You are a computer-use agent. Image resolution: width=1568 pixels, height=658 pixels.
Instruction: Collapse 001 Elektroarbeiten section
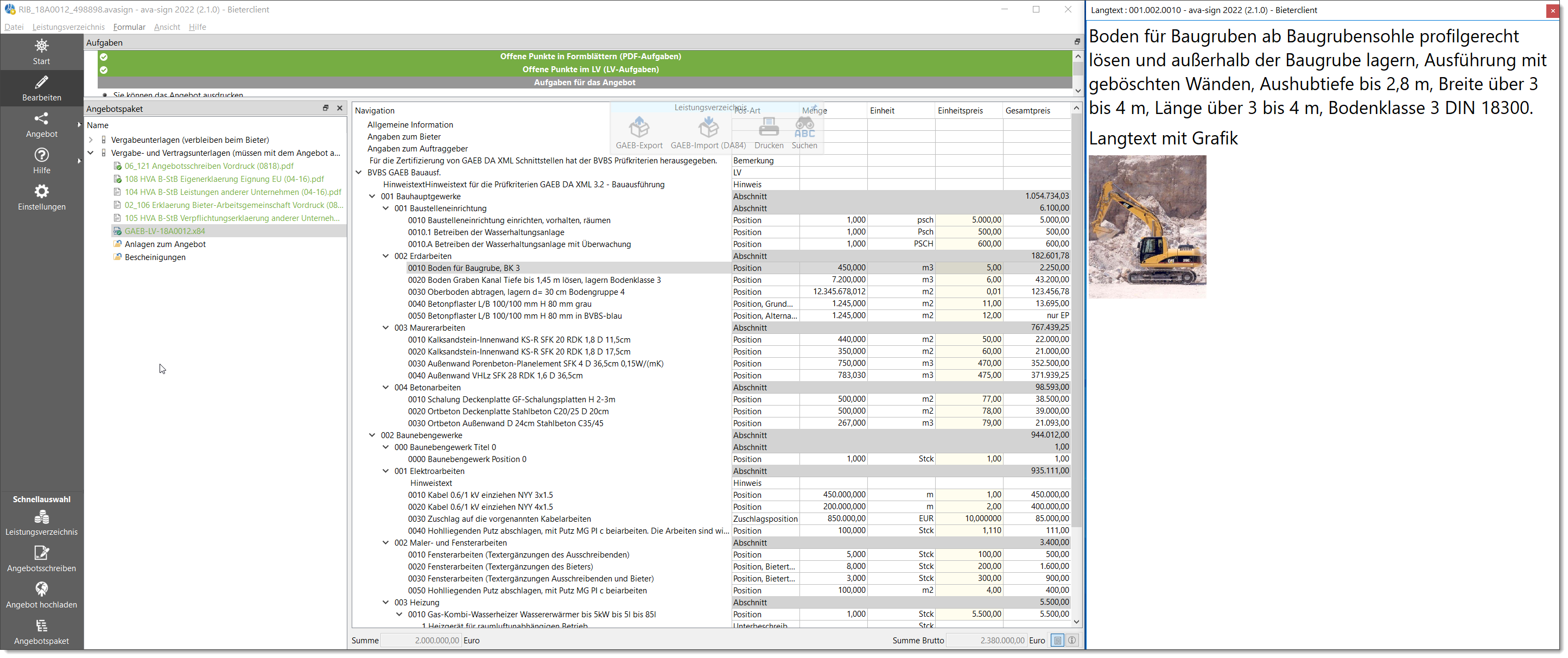pos(386,471)
